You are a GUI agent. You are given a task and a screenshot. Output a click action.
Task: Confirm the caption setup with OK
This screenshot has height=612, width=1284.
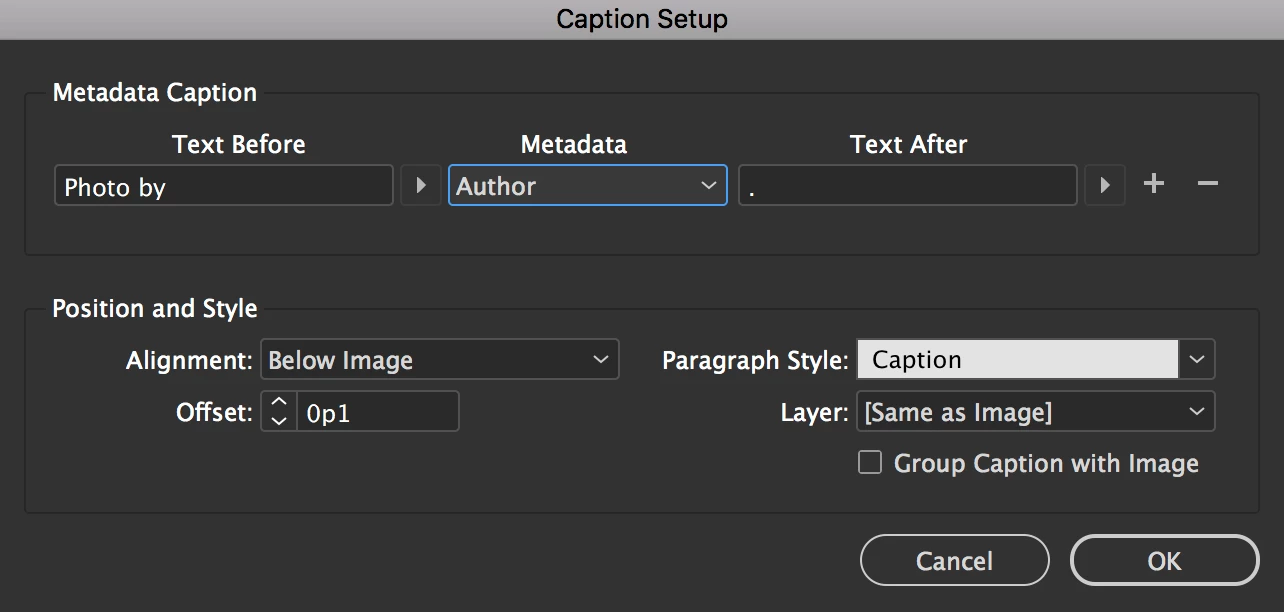coord(1164,561)
